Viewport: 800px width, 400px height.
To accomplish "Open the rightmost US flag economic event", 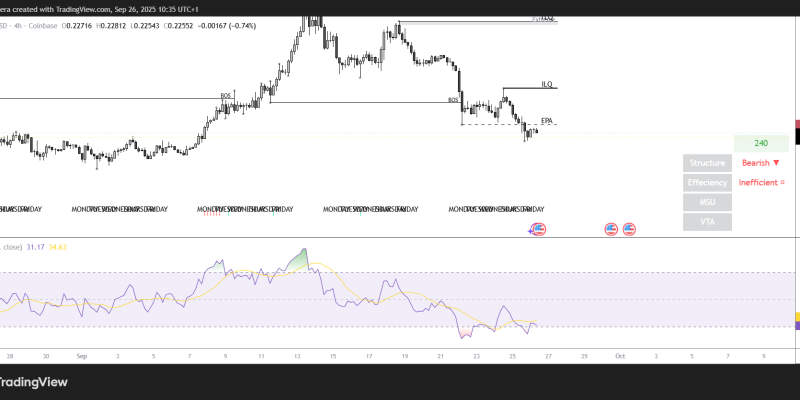I will click(x=629, y=230).
